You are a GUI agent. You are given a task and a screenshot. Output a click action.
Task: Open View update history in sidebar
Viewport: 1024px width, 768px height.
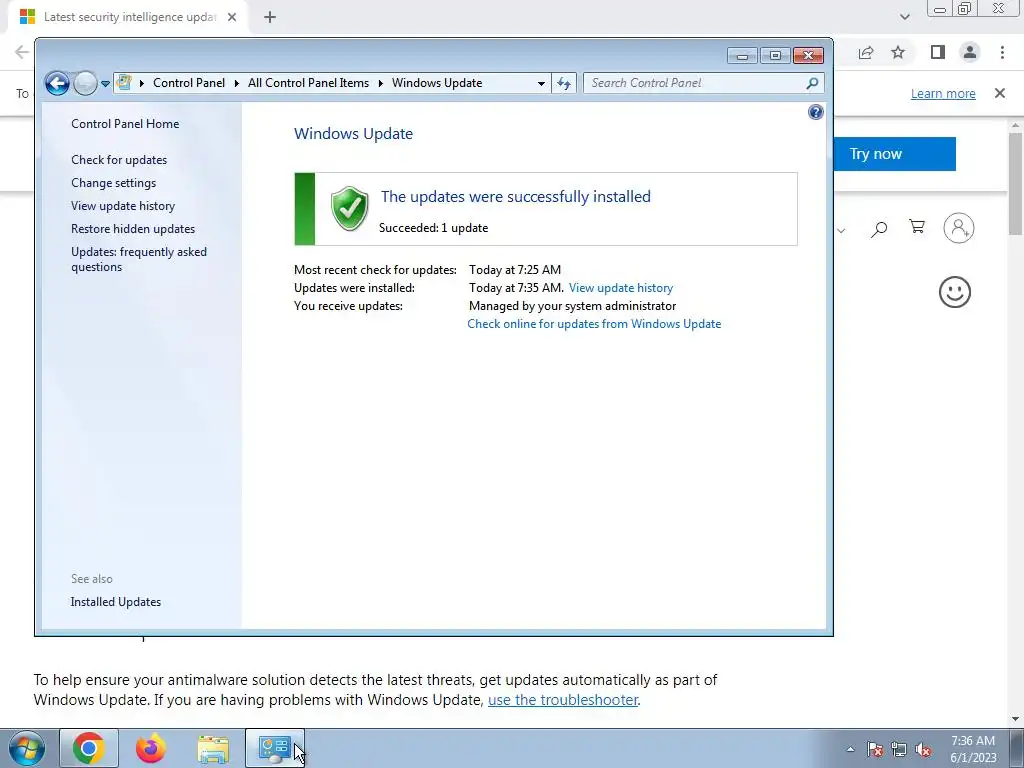coord(123,206)
